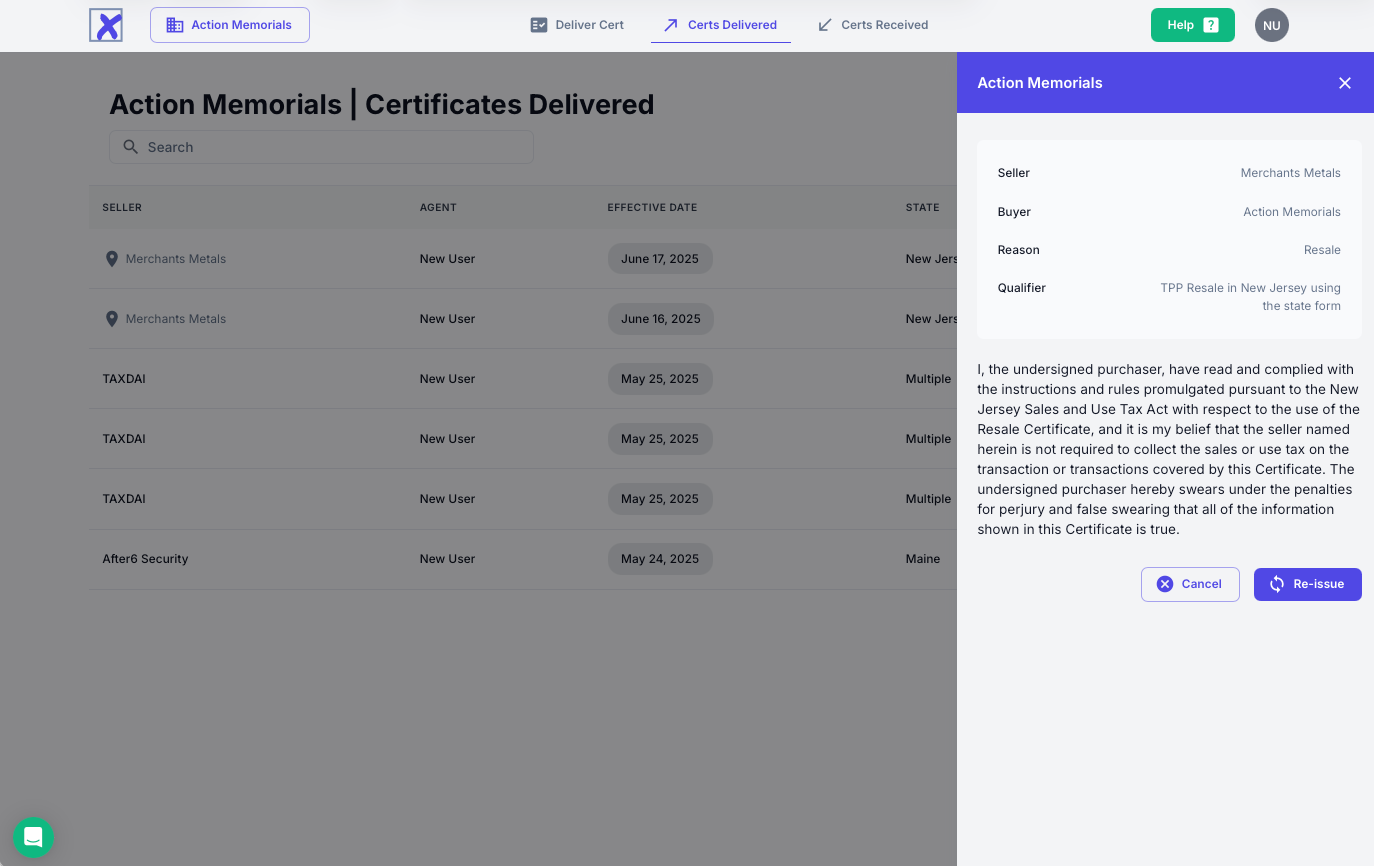Click location pin beside June 17 Merchants Metals
The width and height of the screenshot is (1374, 866).
(112, 259)
